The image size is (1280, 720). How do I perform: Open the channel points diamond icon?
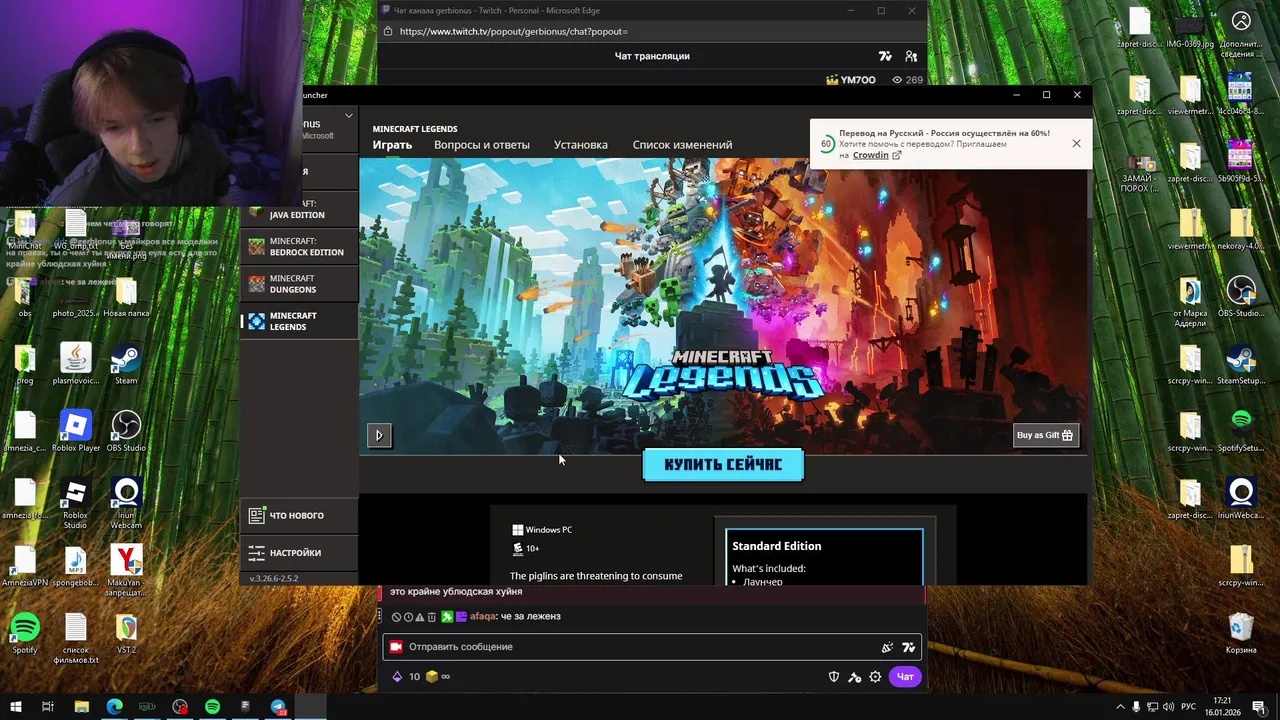point(397,677)
